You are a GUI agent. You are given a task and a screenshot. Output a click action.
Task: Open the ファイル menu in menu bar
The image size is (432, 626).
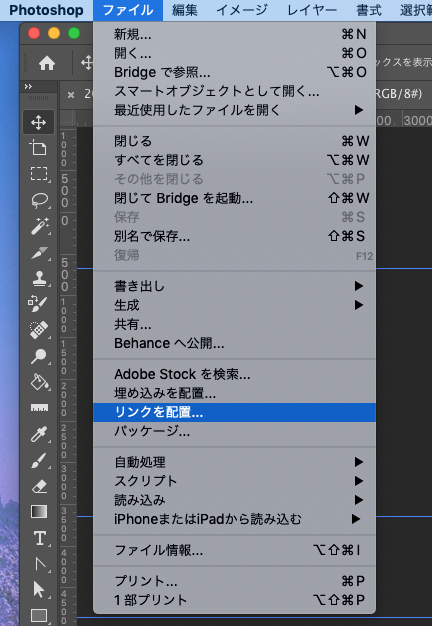coord(128,10)
